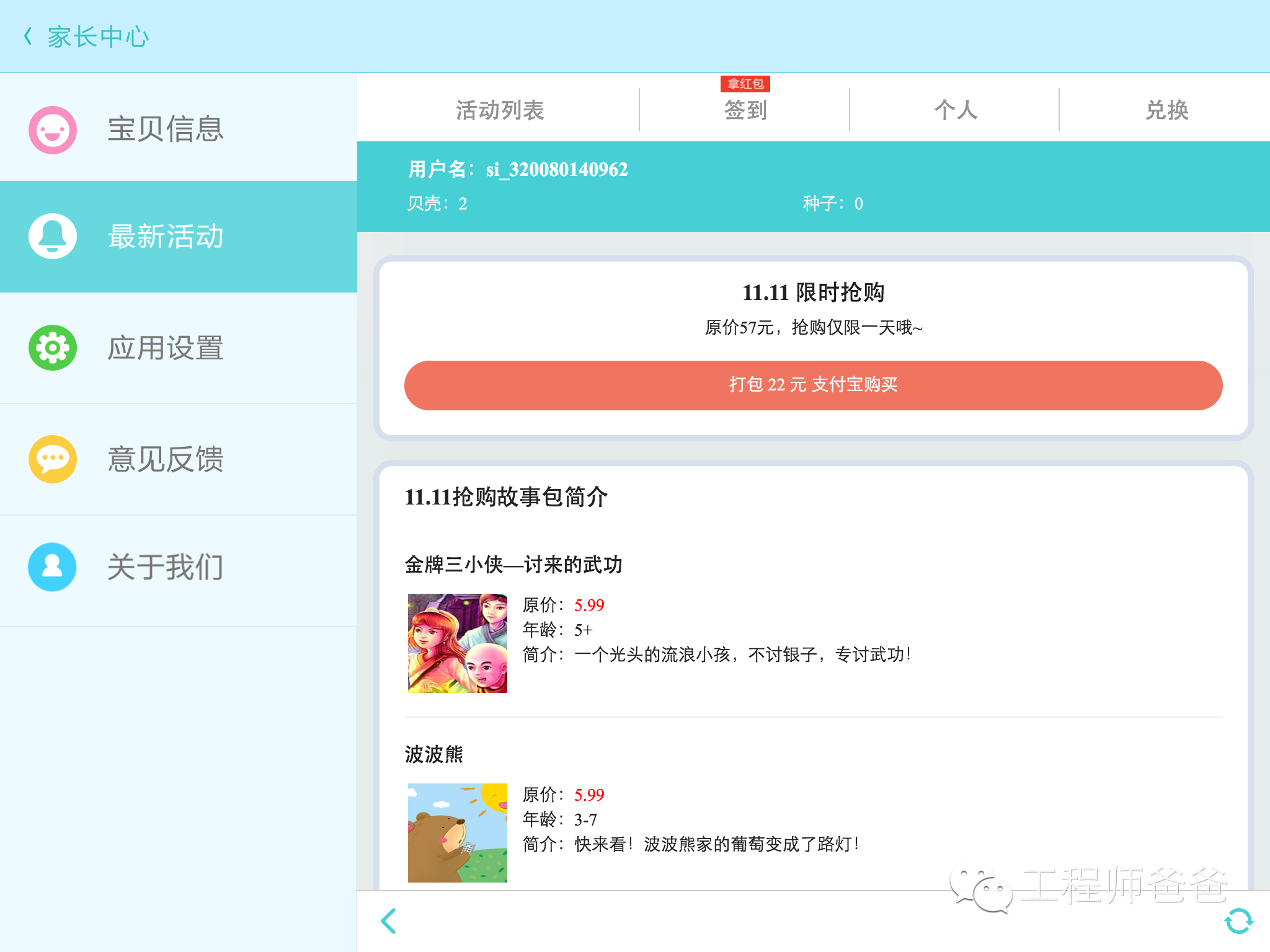
Task: Click 打包 22 元 支付宝购买 button
Action: tap(813, 385)
